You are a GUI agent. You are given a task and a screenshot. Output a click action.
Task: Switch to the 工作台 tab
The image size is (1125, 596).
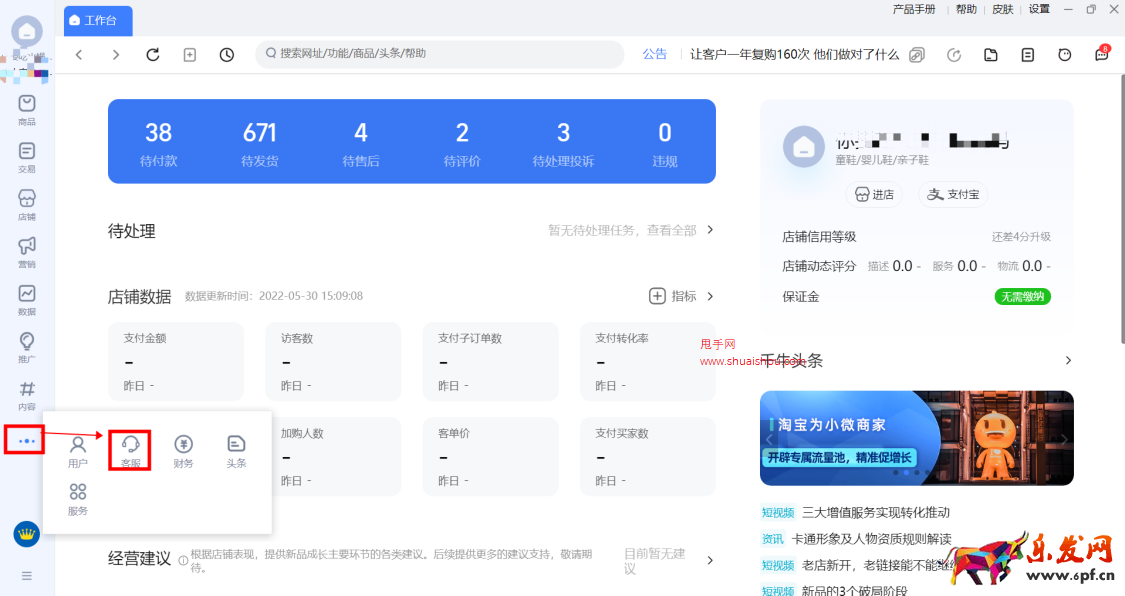97,20
